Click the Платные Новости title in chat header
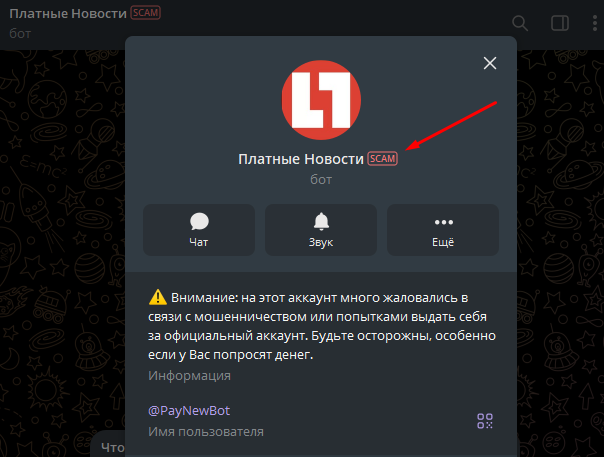This screenshot has height=457, width=604. (68, 13)
